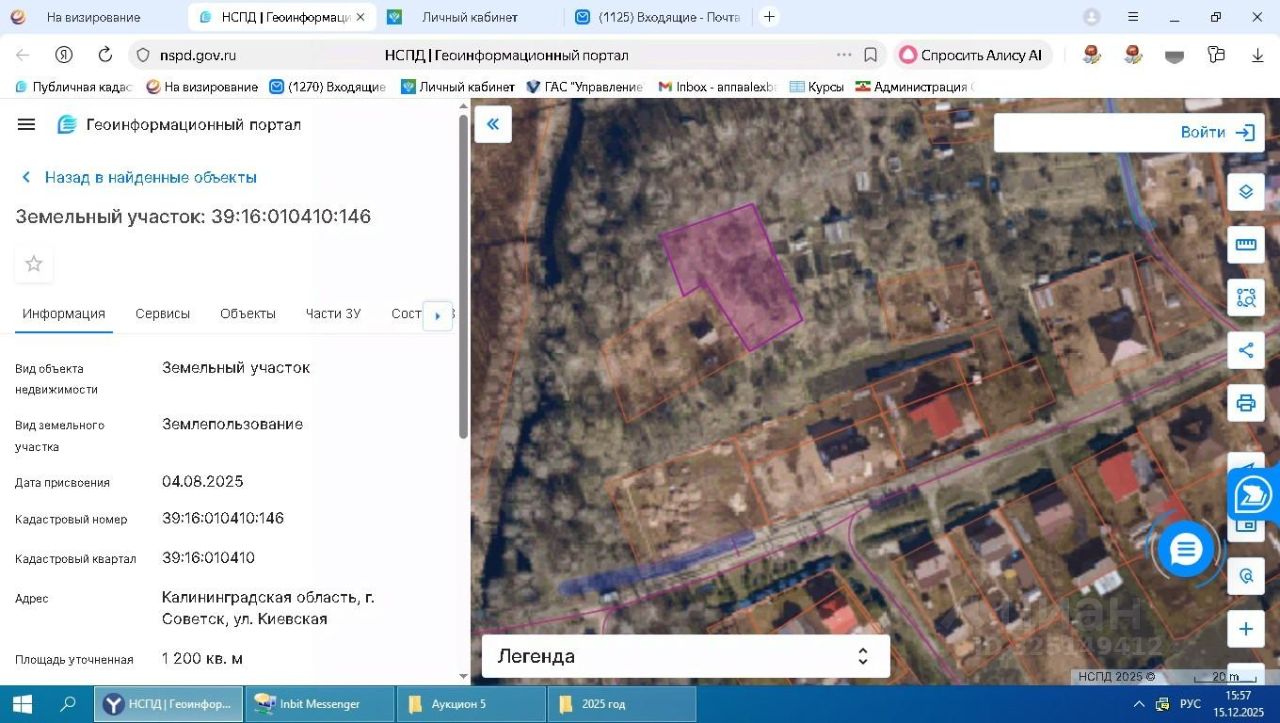Screen dimensions: 1280x723
Task: Select cadastral number value 39:16:010410:146
Action: (x=223, y=518)
